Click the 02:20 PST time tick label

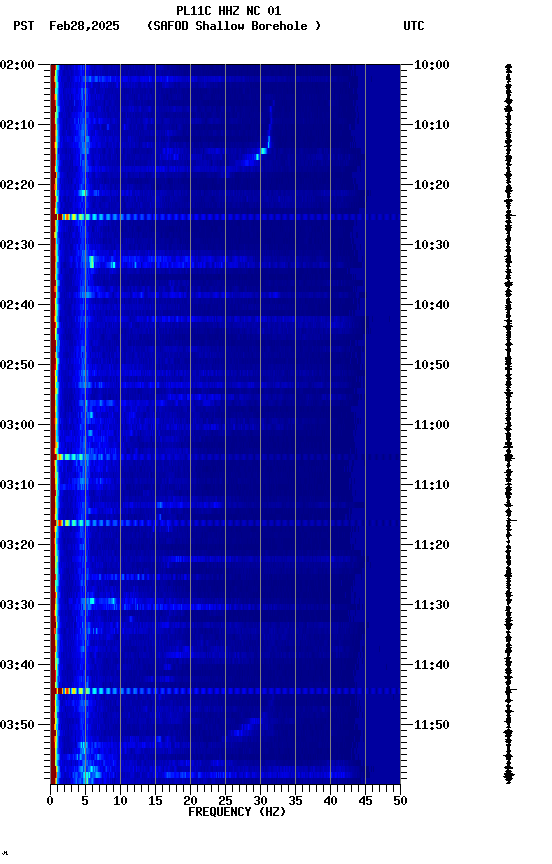pos(17,185)
